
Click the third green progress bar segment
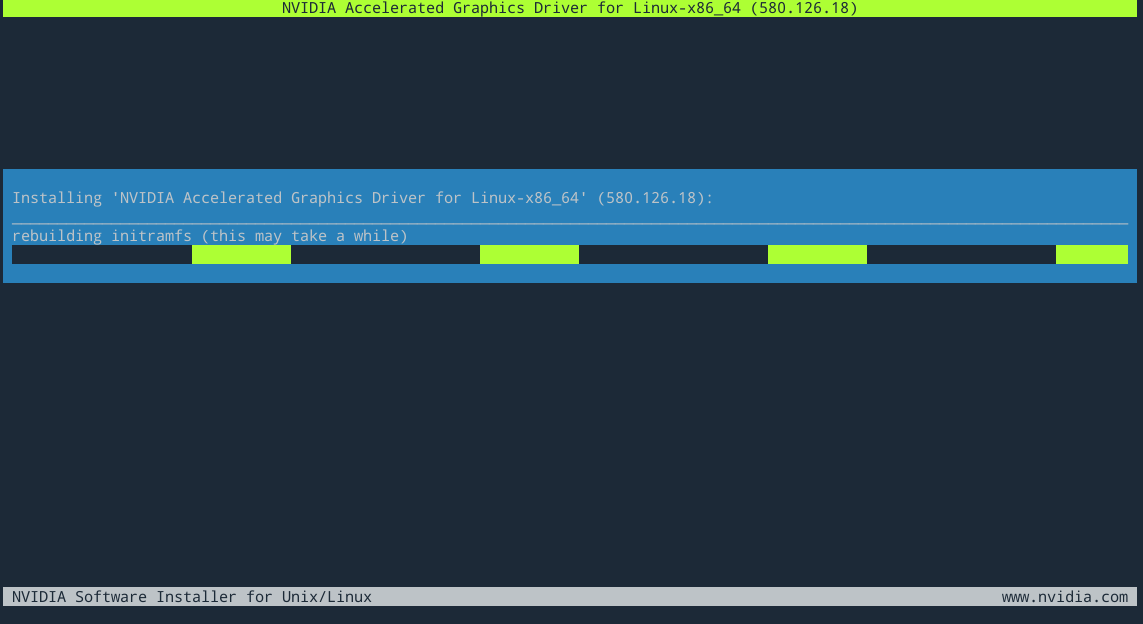(817, 255)
